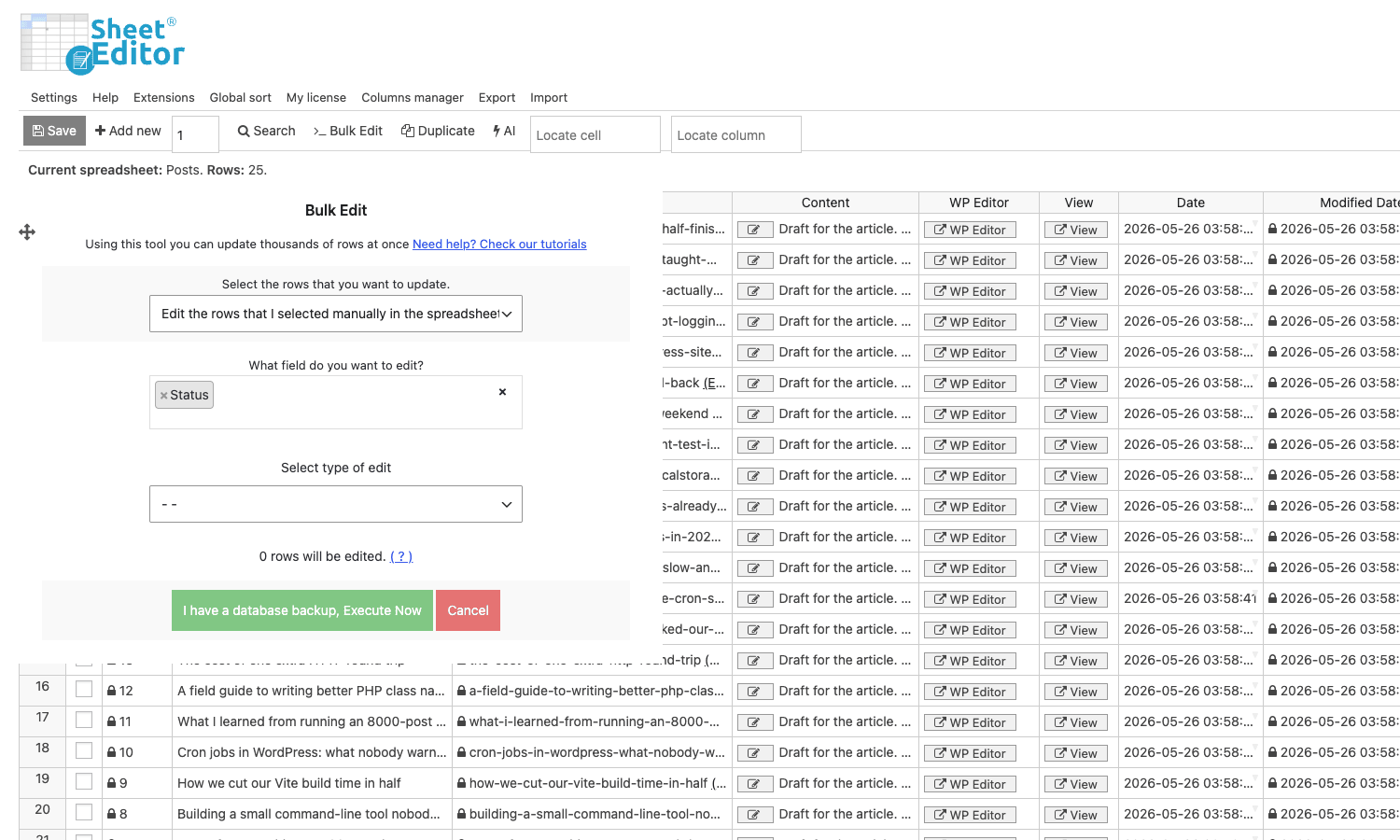The height and width of the screenshot is (840, 1400).
Task: Open the Extensions menu
Action: [x=164, y=97]
